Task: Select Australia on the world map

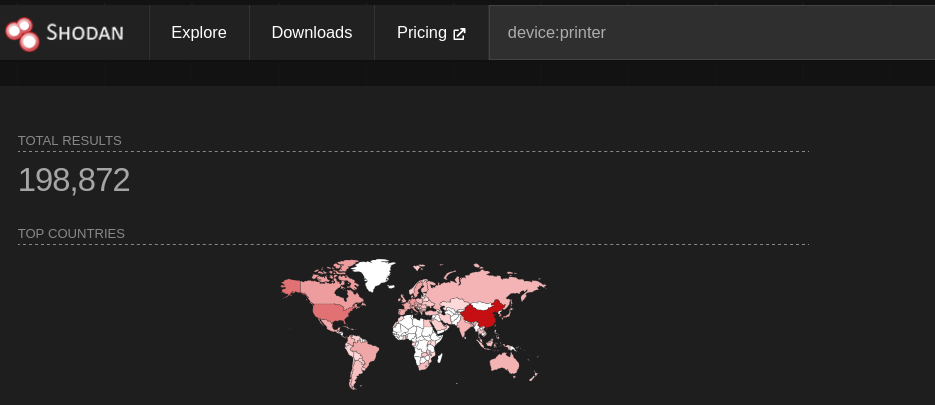Action: click(504, 363)
